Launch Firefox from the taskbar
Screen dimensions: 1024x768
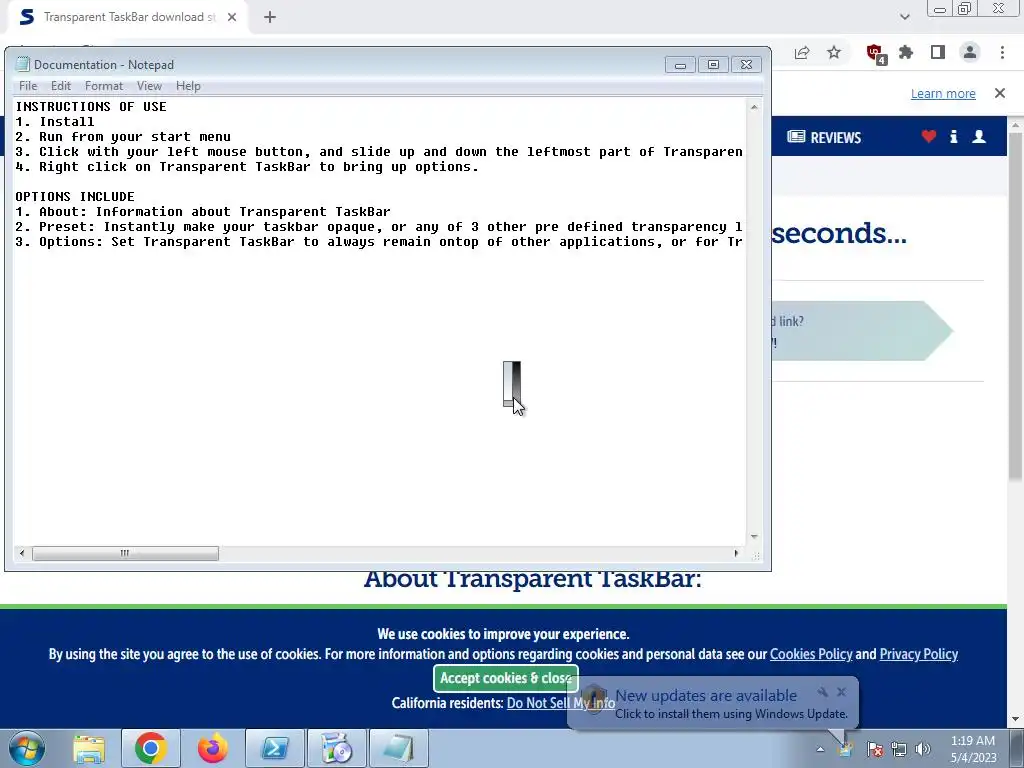point(213,748)
